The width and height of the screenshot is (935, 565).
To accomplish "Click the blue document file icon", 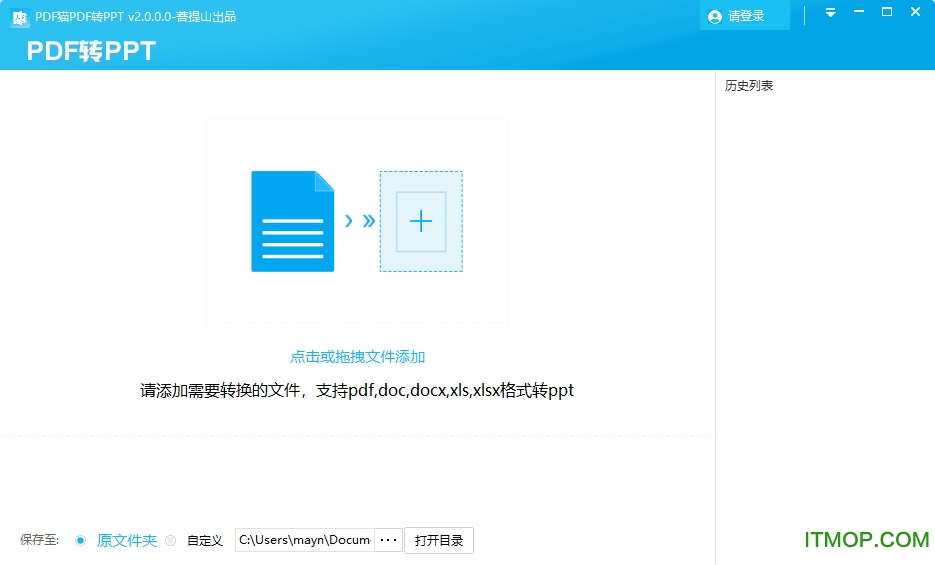I will click(x=292, y=221).
